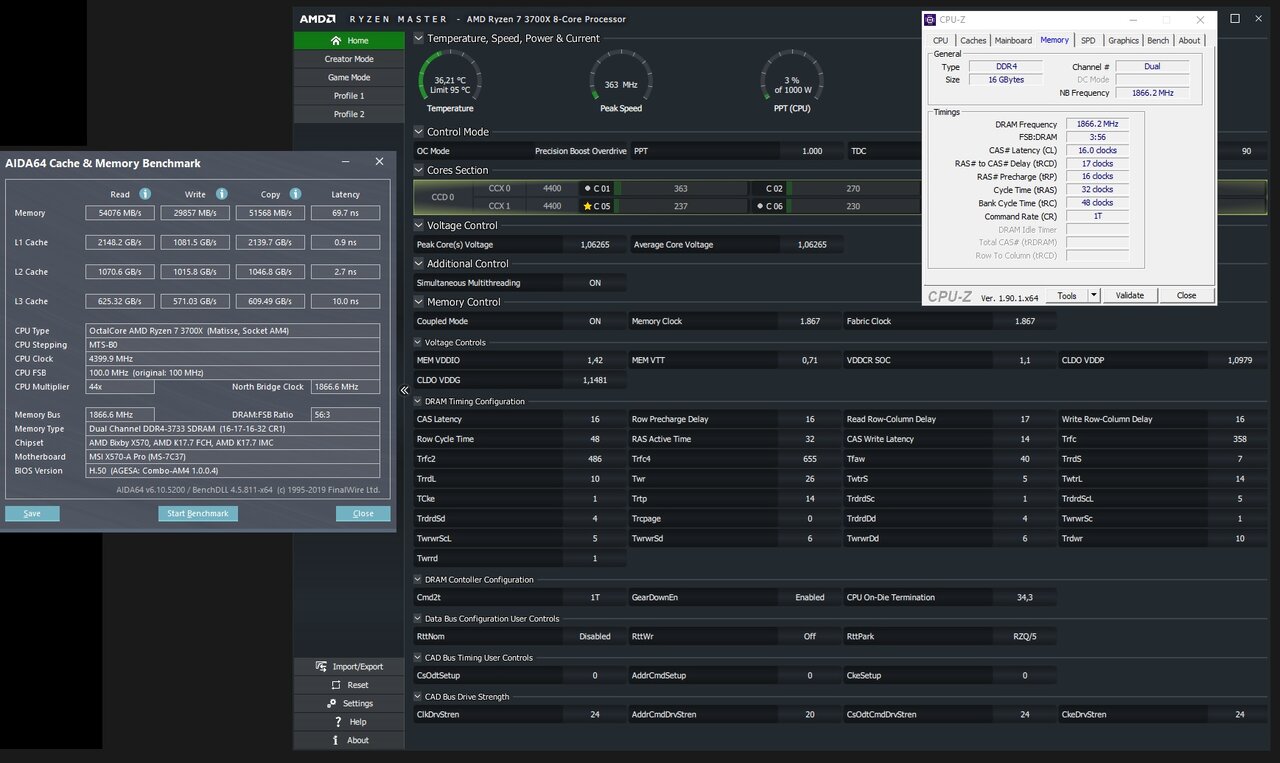Click the About info icon in the Ryzen Master sidebar
The height and width of the screenshot is (763, 1280).
(336, 740)
